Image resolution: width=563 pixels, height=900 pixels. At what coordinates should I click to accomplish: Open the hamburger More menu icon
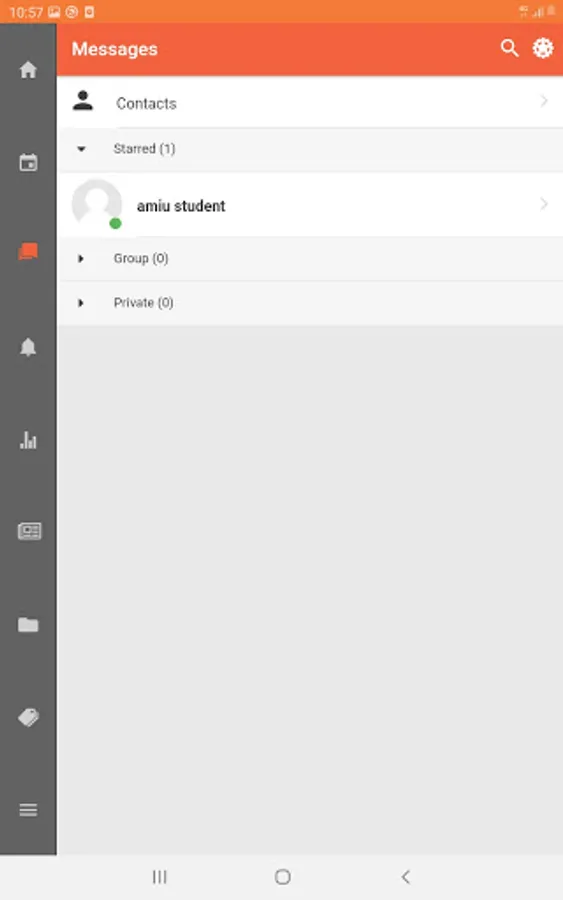point(28,810)
